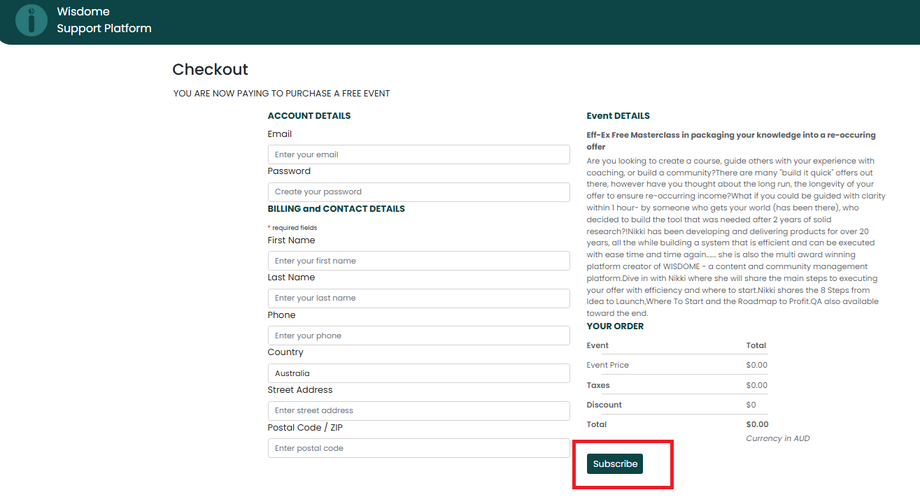Click the Eff-Ex Free Masterclass event title
Image resolution: width=920 pixels, height=504 pixels.
point(730,140)
